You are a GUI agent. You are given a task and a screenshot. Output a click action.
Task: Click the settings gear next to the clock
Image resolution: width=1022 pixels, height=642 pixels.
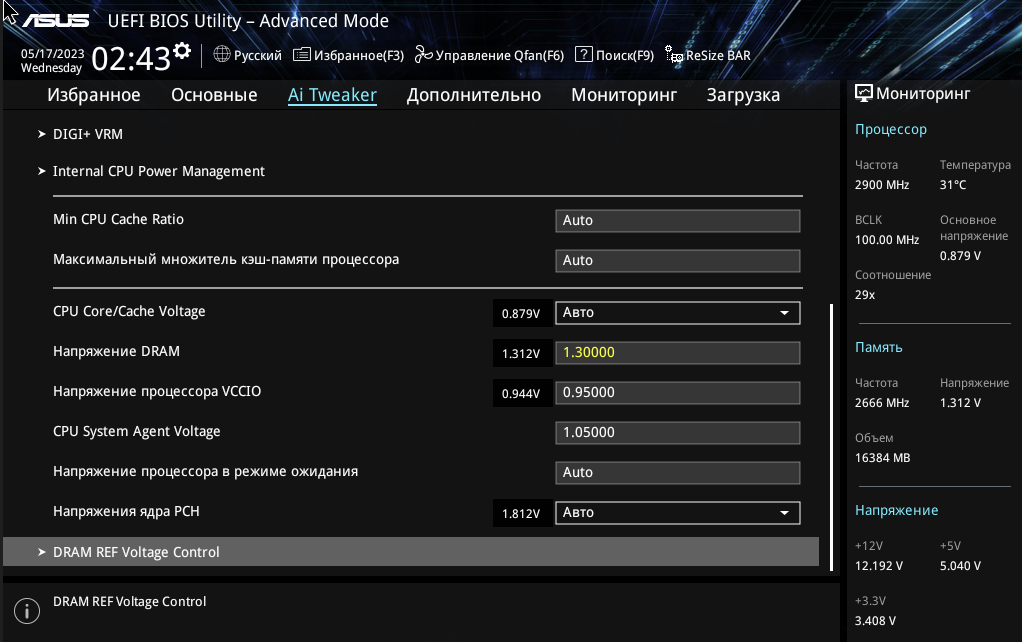click(x=183, y=51)
